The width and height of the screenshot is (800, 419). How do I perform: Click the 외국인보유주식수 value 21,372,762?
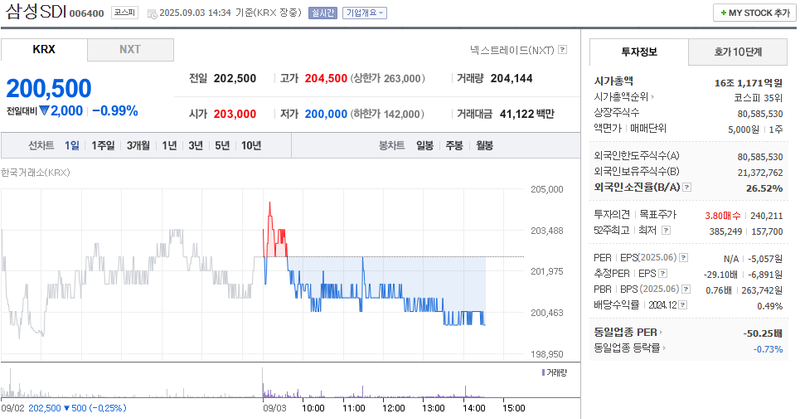760,173
